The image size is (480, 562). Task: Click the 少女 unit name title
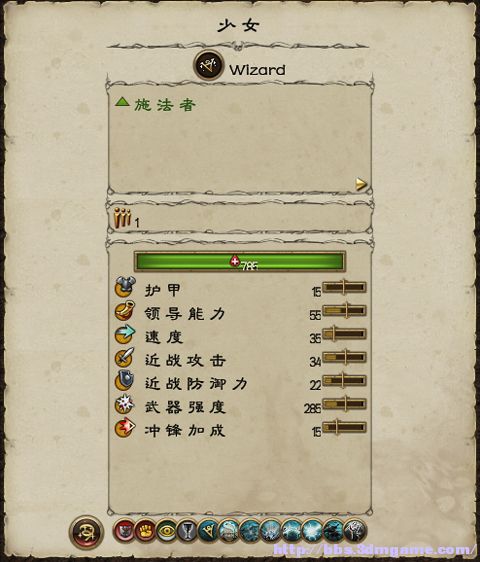(x=239, y=26)
